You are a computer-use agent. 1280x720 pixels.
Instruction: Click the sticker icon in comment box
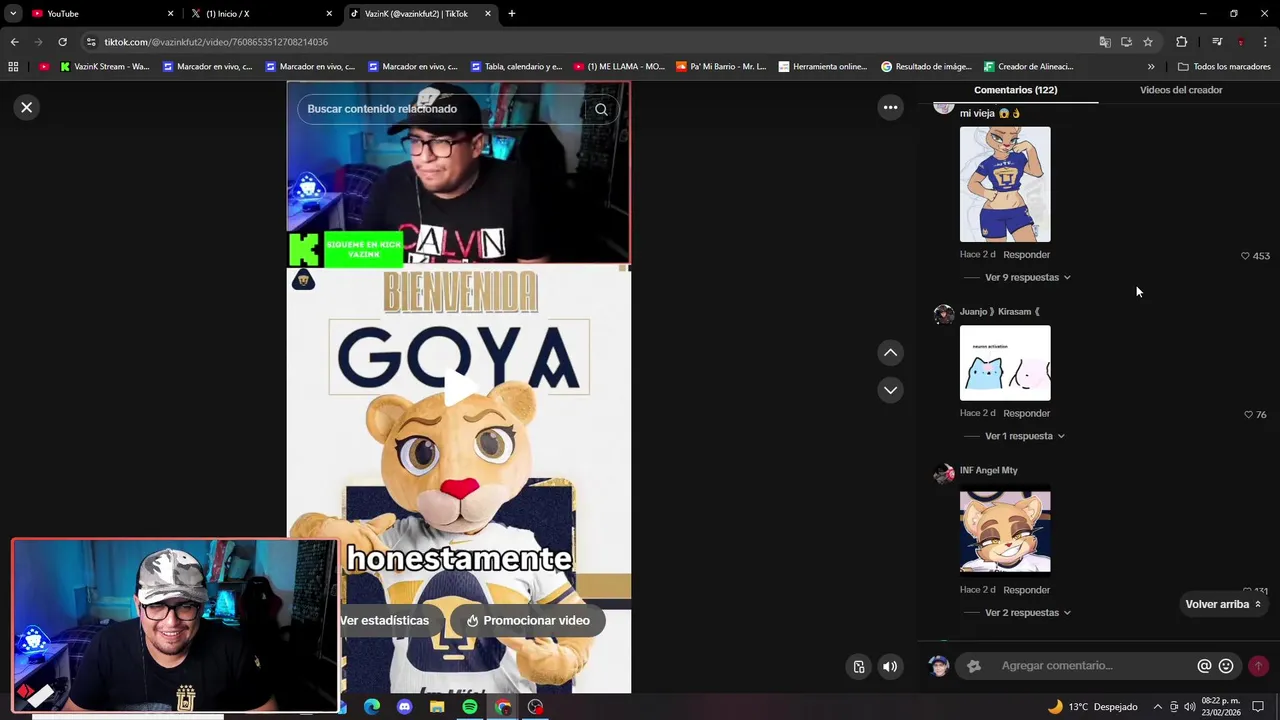[x=974, y=666]
